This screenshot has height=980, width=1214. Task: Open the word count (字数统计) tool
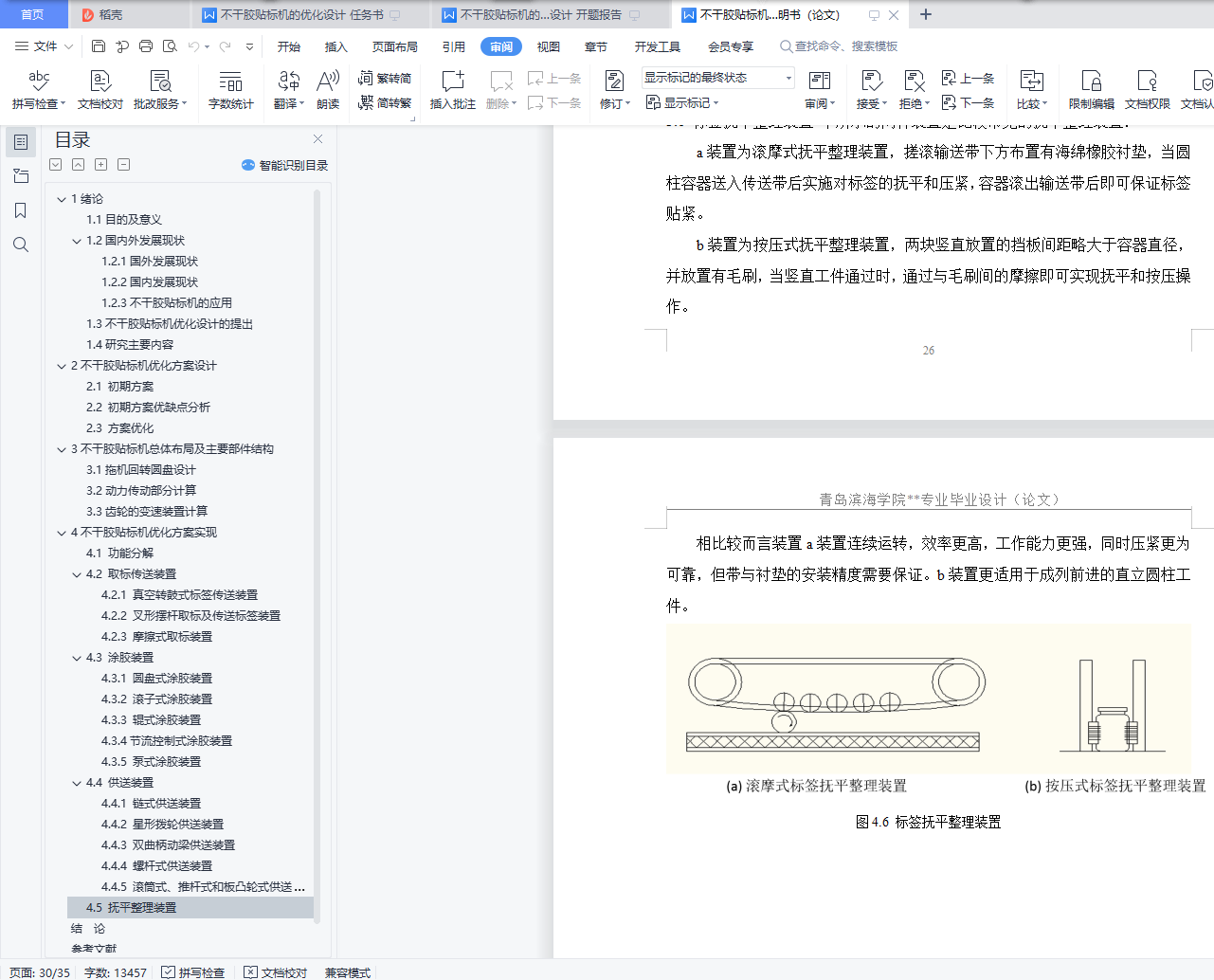coord(231,90)
